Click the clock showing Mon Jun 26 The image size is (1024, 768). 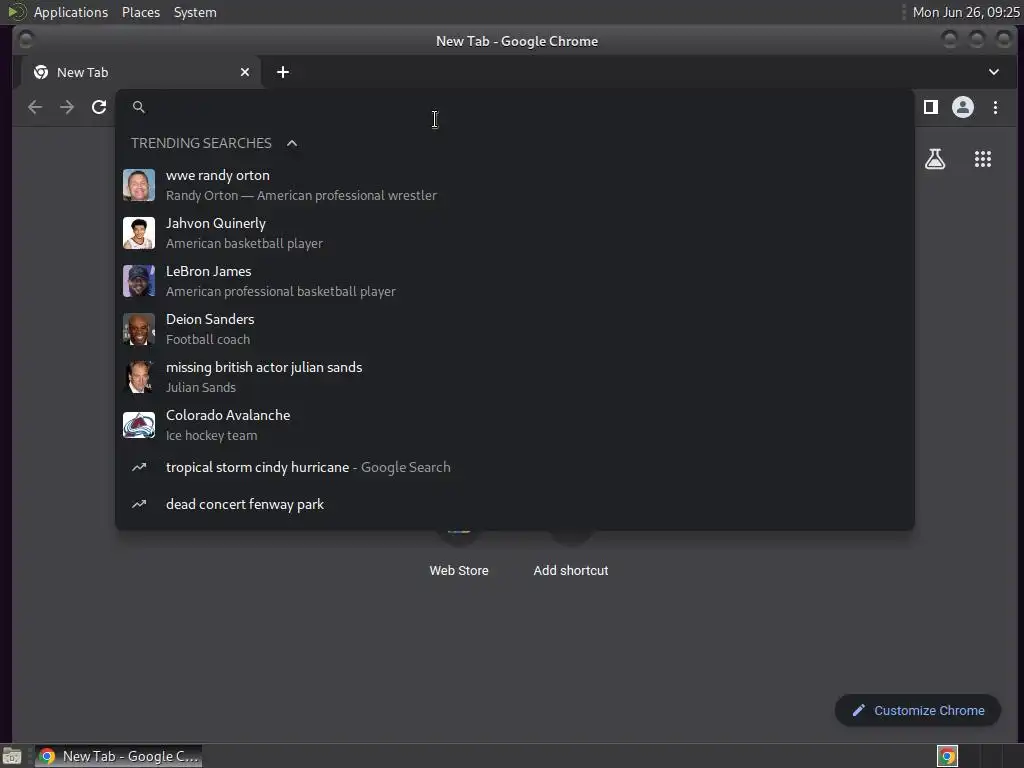click(x=966, y=12)
